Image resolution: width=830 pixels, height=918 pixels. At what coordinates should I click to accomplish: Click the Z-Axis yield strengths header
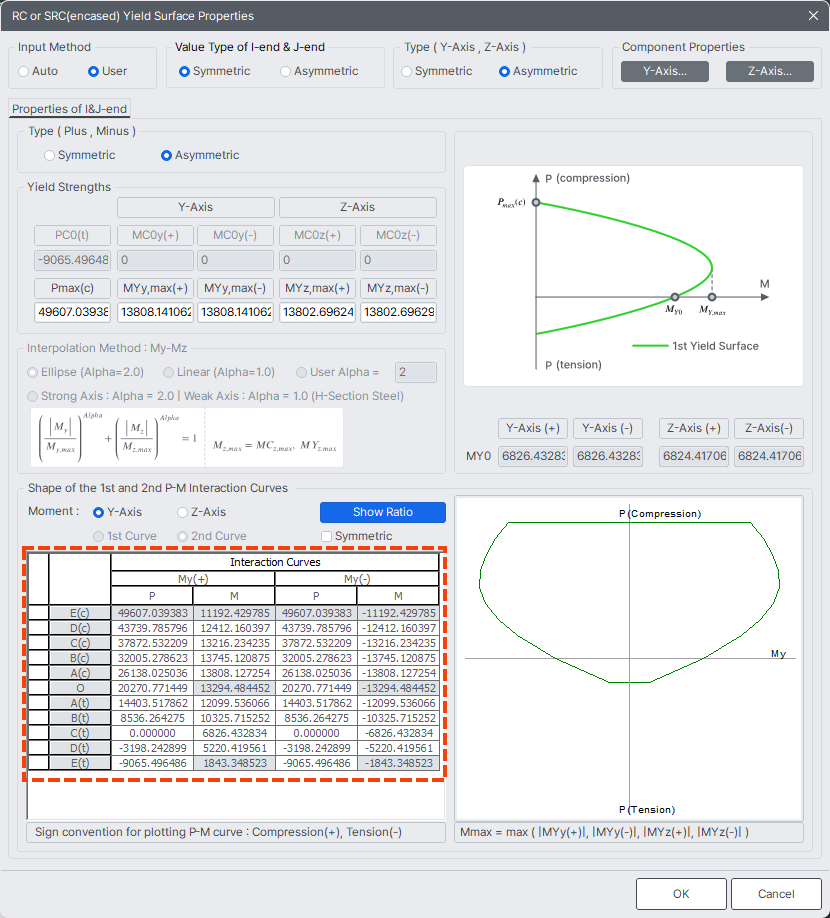coord(358,207)
